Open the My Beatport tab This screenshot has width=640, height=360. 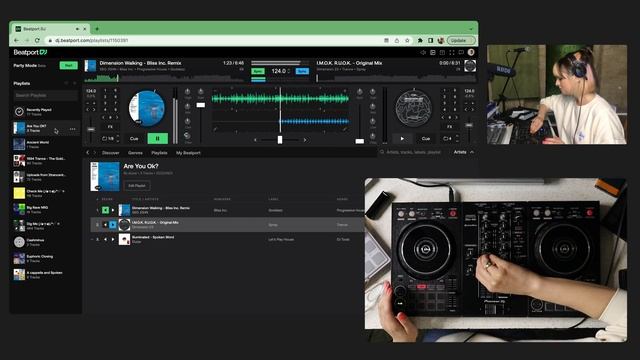[188, 153]
